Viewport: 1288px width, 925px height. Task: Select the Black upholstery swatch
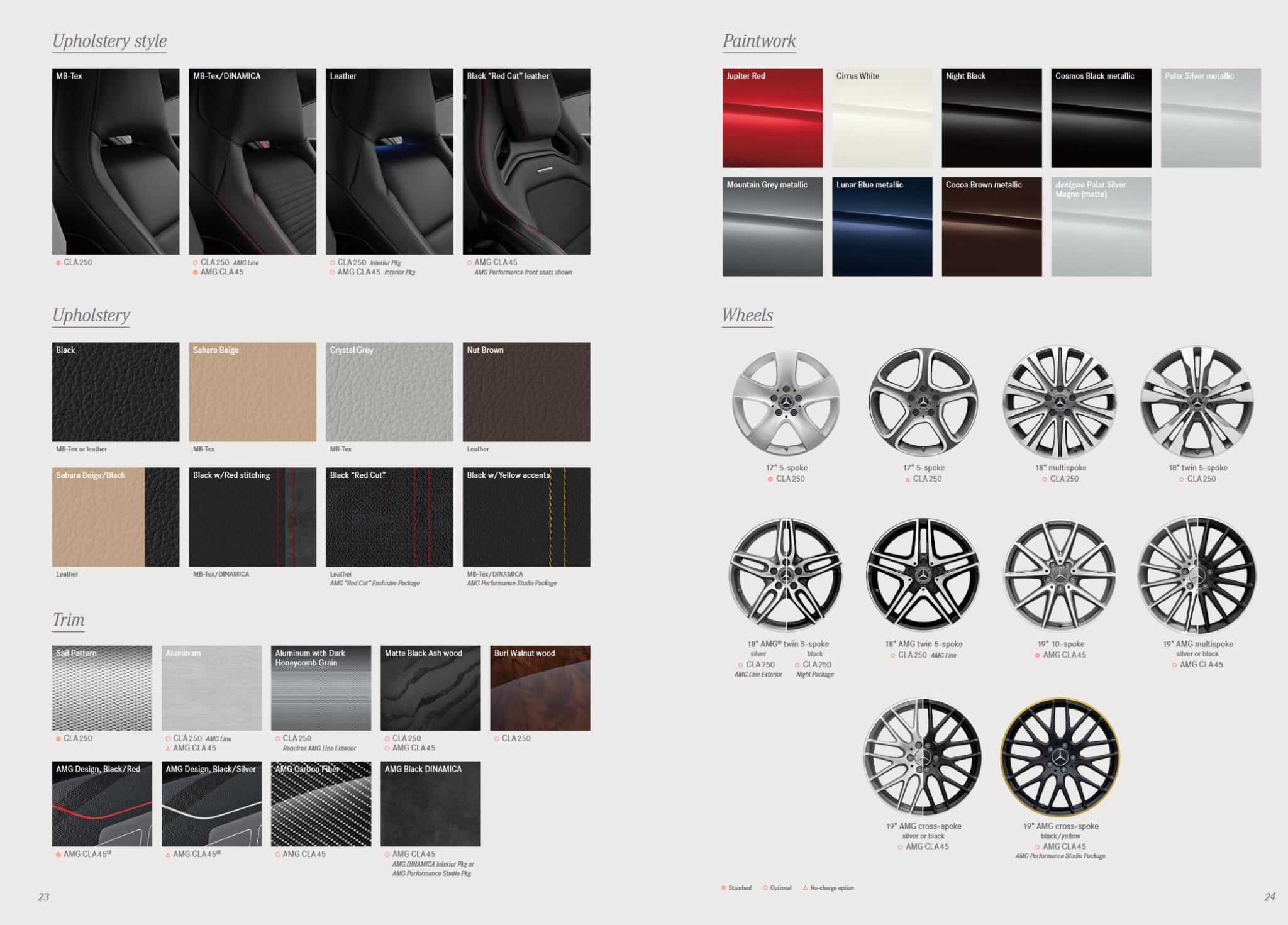pyautogui.click(x=115, y=392)
